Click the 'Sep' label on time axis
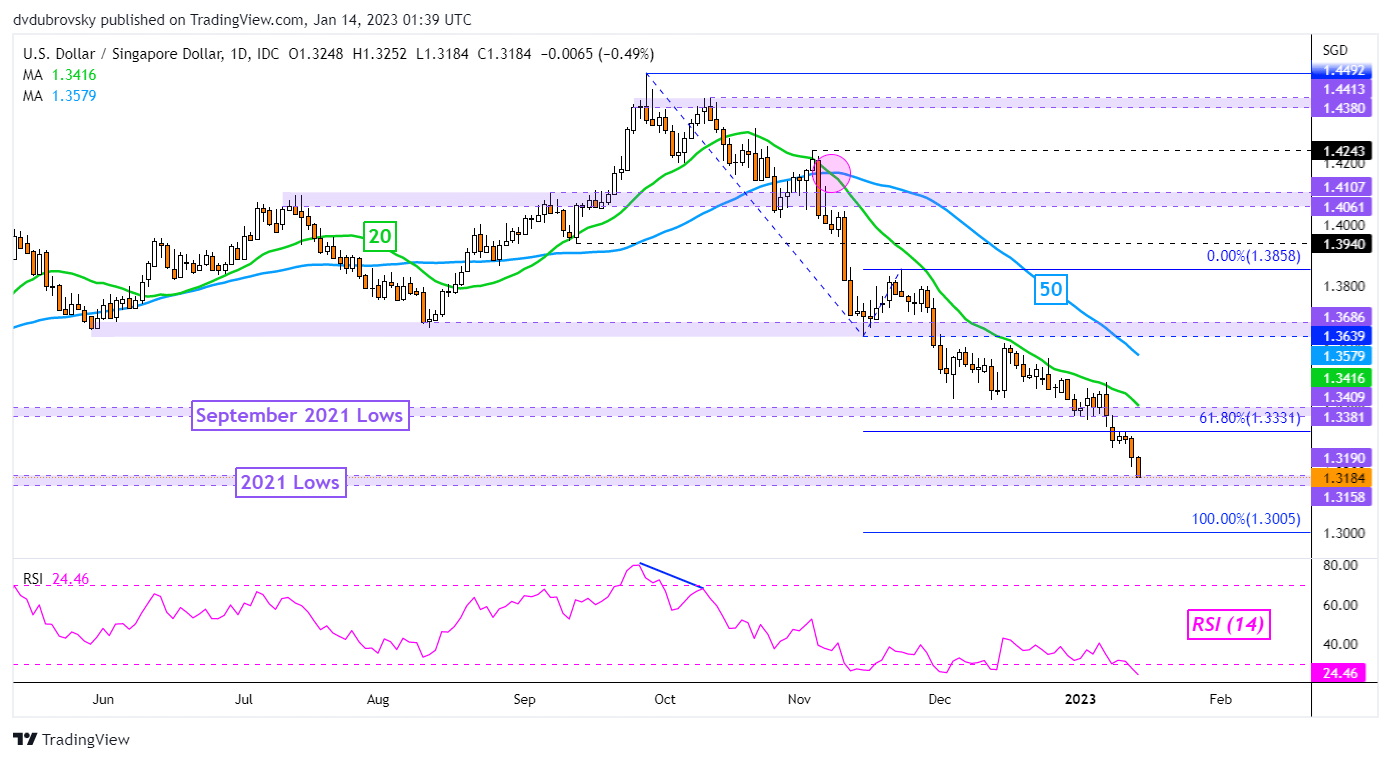Screen dimensions: 1391x761 tap(527, 701)
